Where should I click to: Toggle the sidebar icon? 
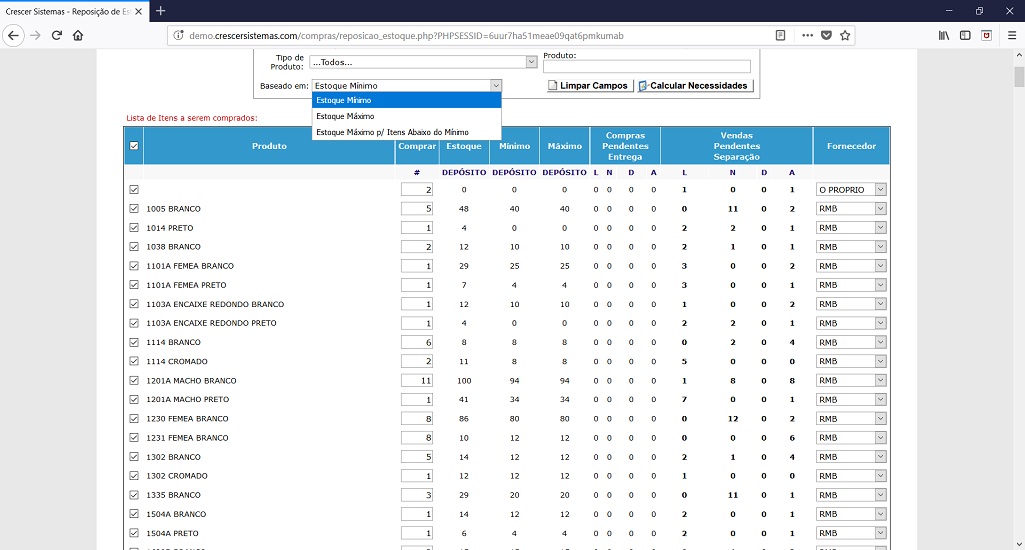[x=965, y=35]
